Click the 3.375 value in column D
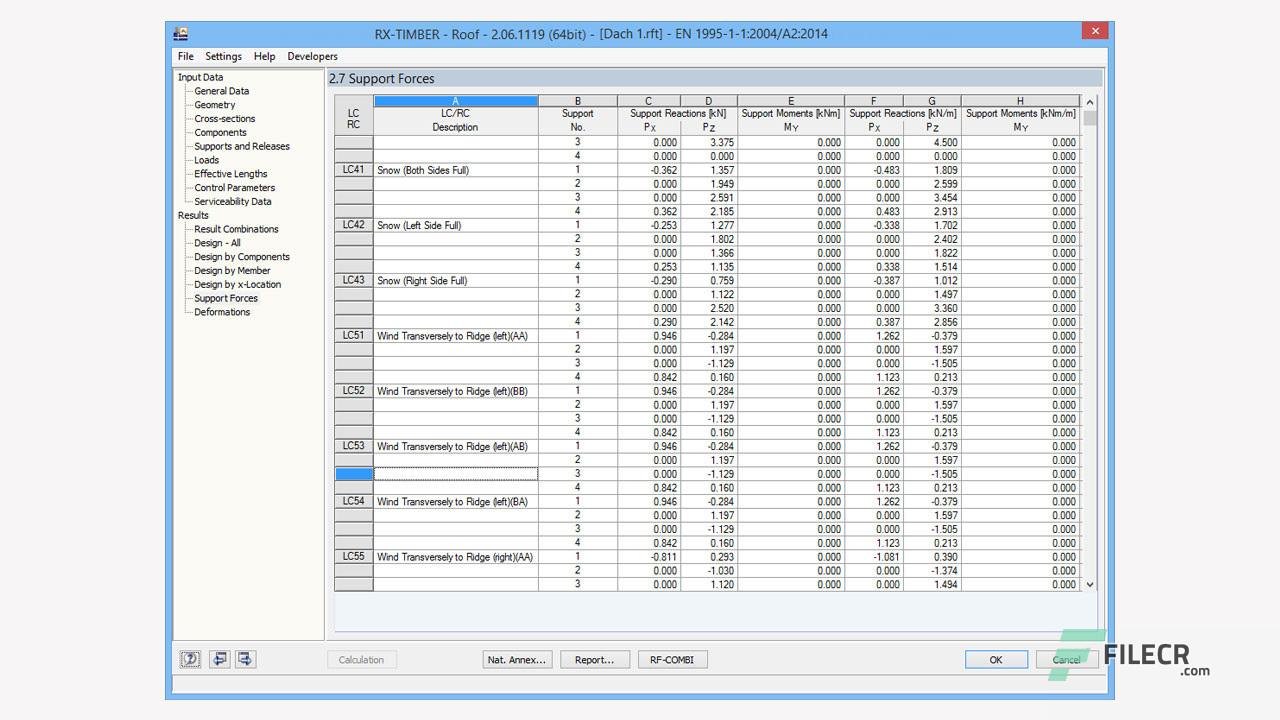 pos(709,142)
